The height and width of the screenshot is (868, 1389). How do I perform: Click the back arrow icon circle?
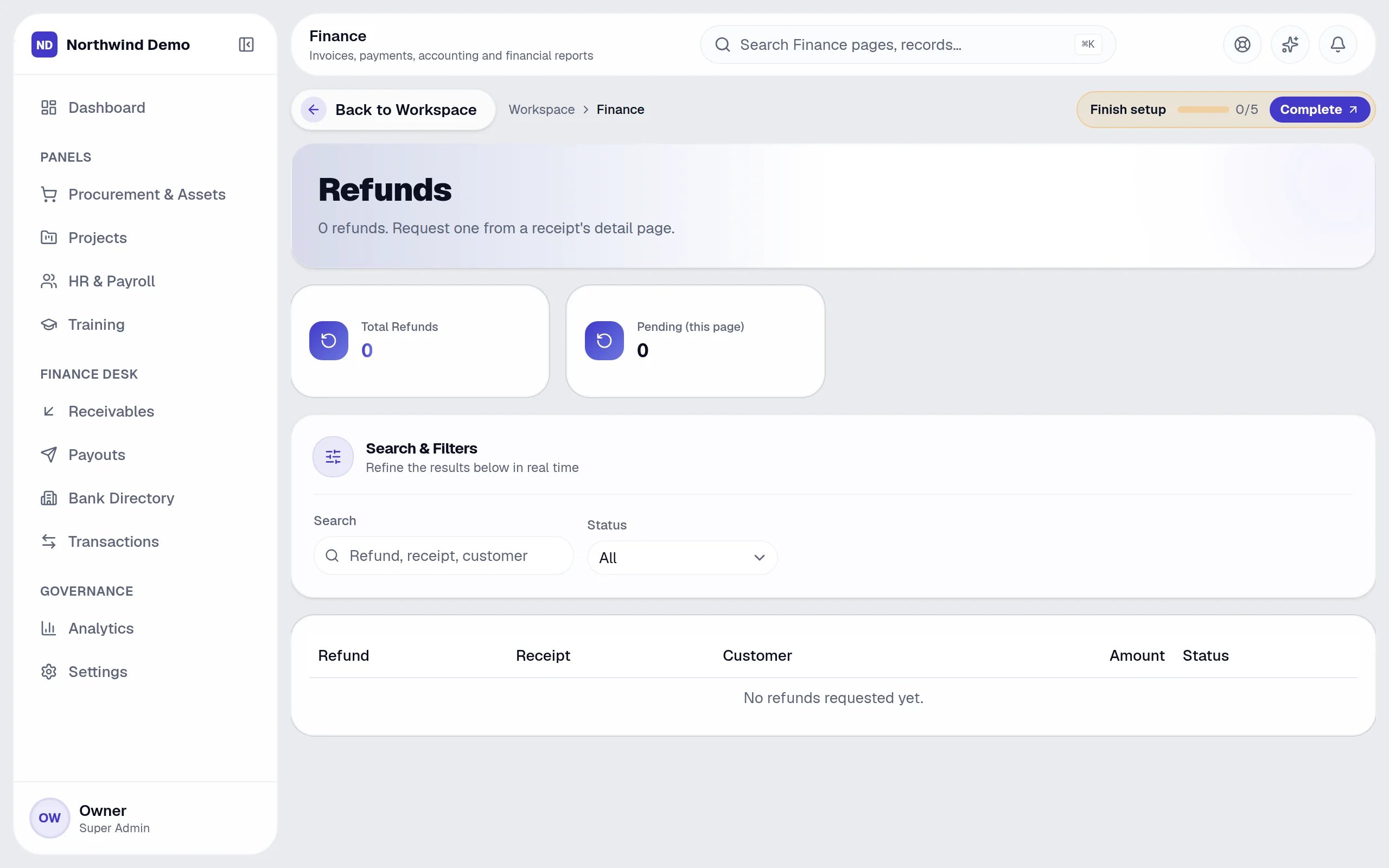pos(314,110)
